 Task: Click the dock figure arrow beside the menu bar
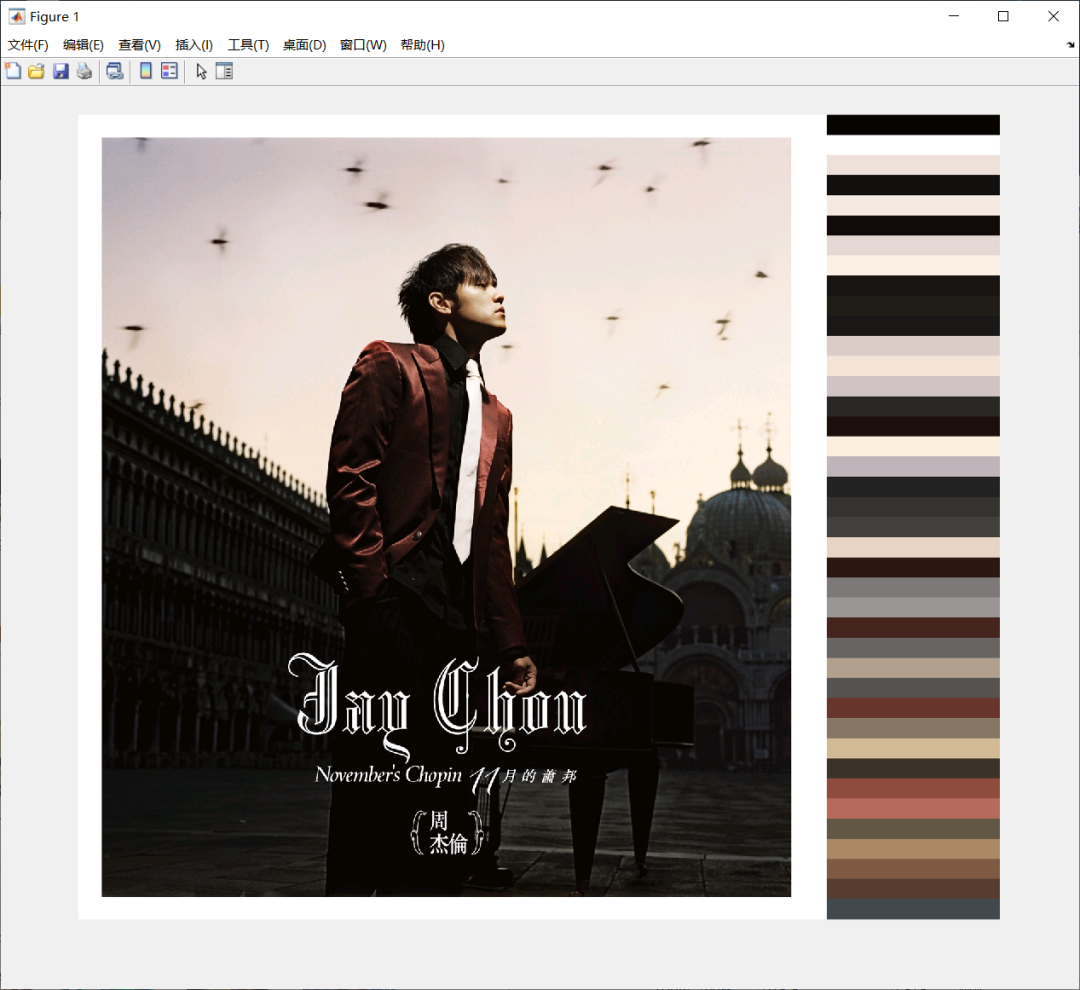click(1070, 45)
